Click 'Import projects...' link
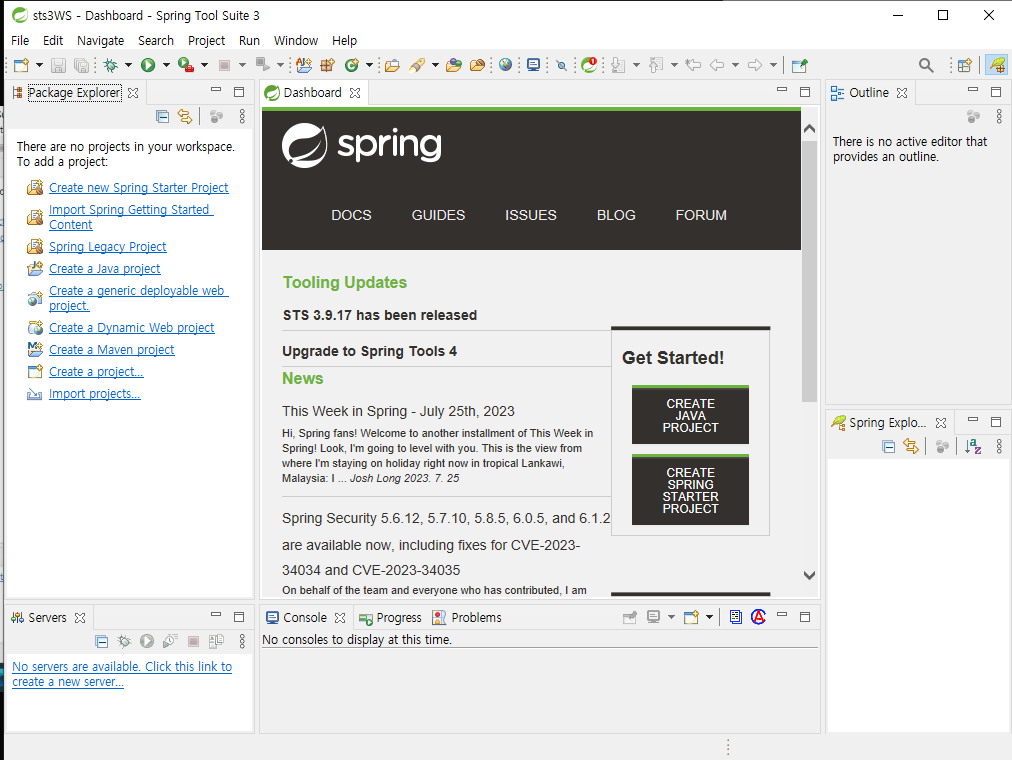The height and width of the screenshot is (760, 1012). pos(95,394)
